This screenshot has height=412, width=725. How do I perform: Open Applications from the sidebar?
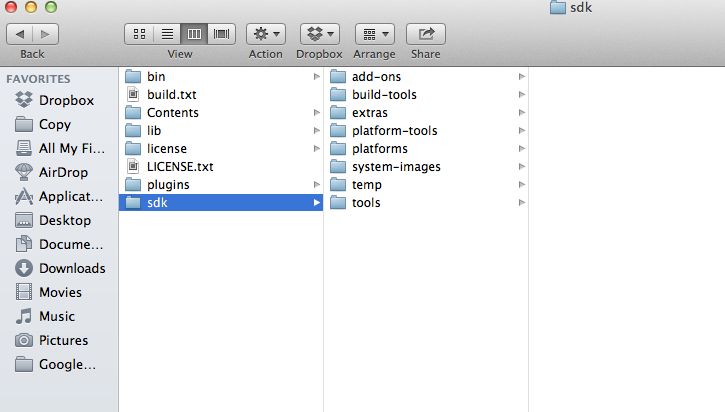pos(59,197)
